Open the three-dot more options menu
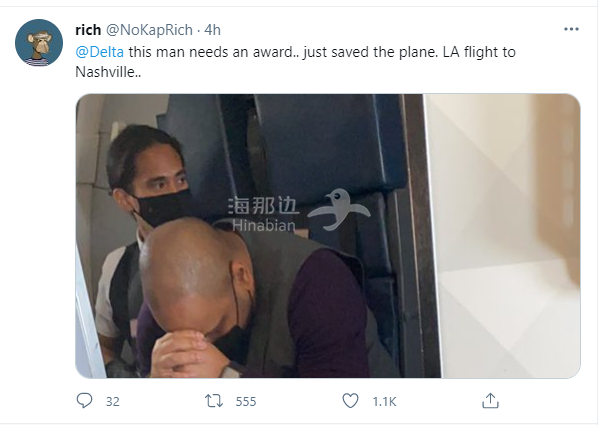Screen dimensions: 600x425 click(571, 29)
